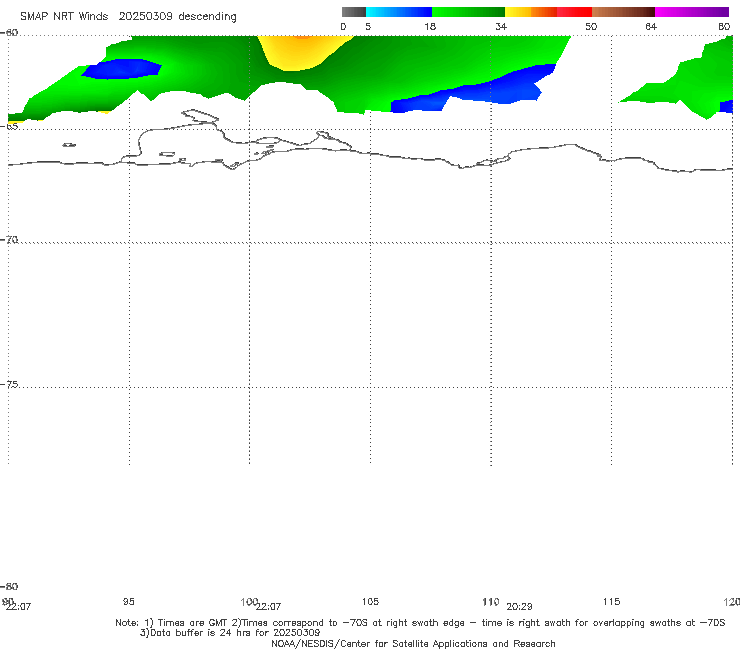
Task: Click the scale label 34
Action: (501, 26)
